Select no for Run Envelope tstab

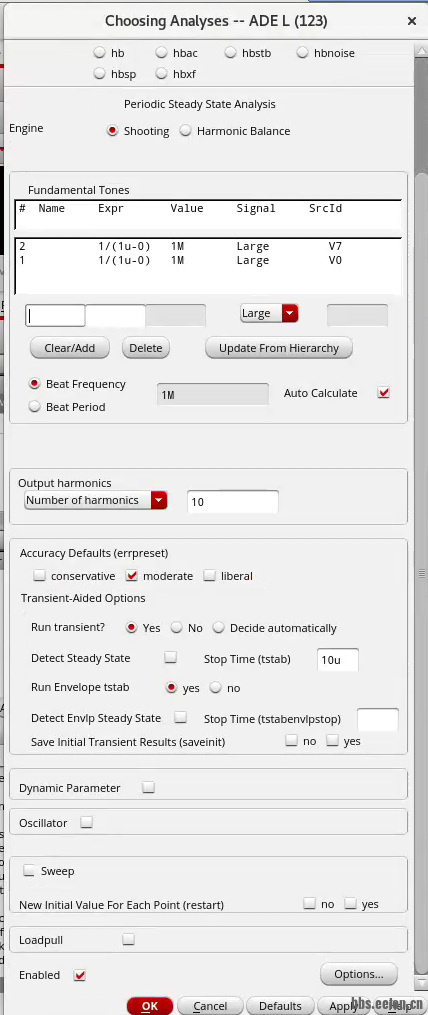216,688
